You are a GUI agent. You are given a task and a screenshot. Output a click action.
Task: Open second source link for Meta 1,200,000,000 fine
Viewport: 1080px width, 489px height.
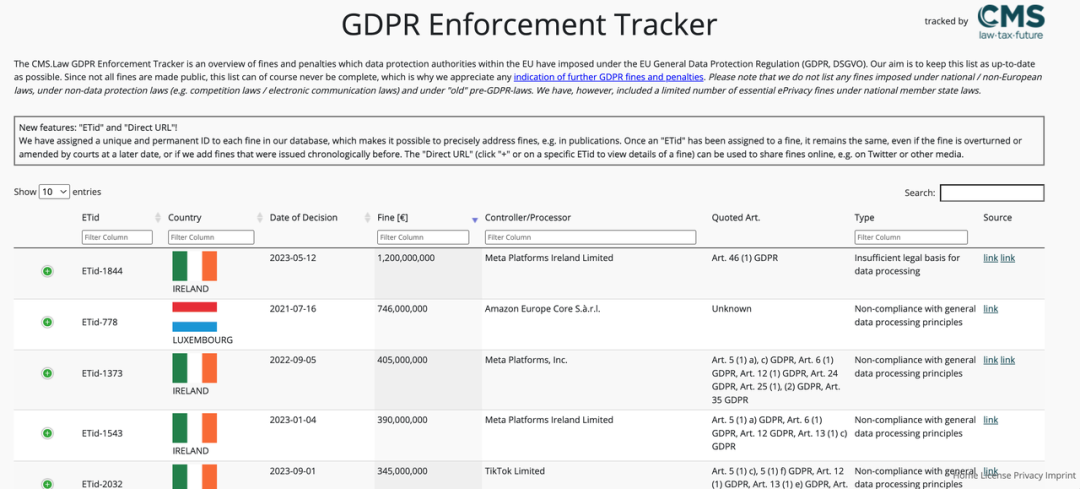pos(1008,258)
